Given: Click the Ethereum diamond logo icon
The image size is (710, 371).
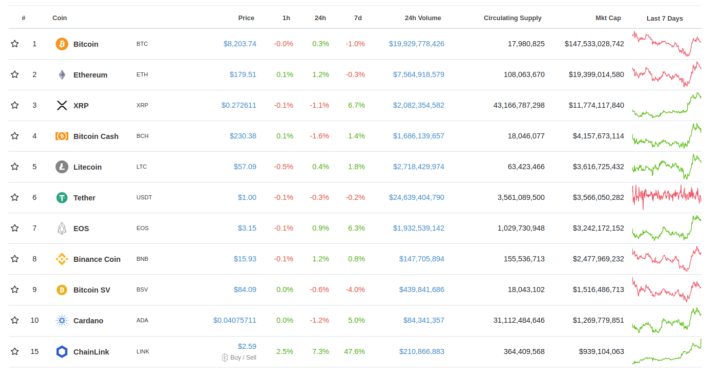Looking at the screenshot, I should pos(62,75).
